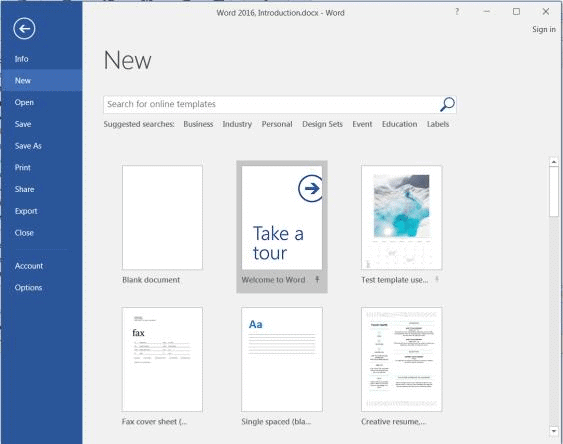Click the Industry suggested search
Screen dimensions: 563x444
pyautogui.click(x=237, y=124)
